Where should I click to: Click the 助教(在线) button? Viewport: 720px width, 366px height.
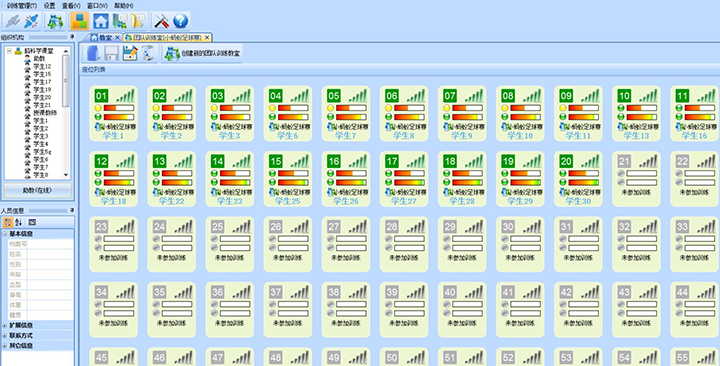[38, 190]
